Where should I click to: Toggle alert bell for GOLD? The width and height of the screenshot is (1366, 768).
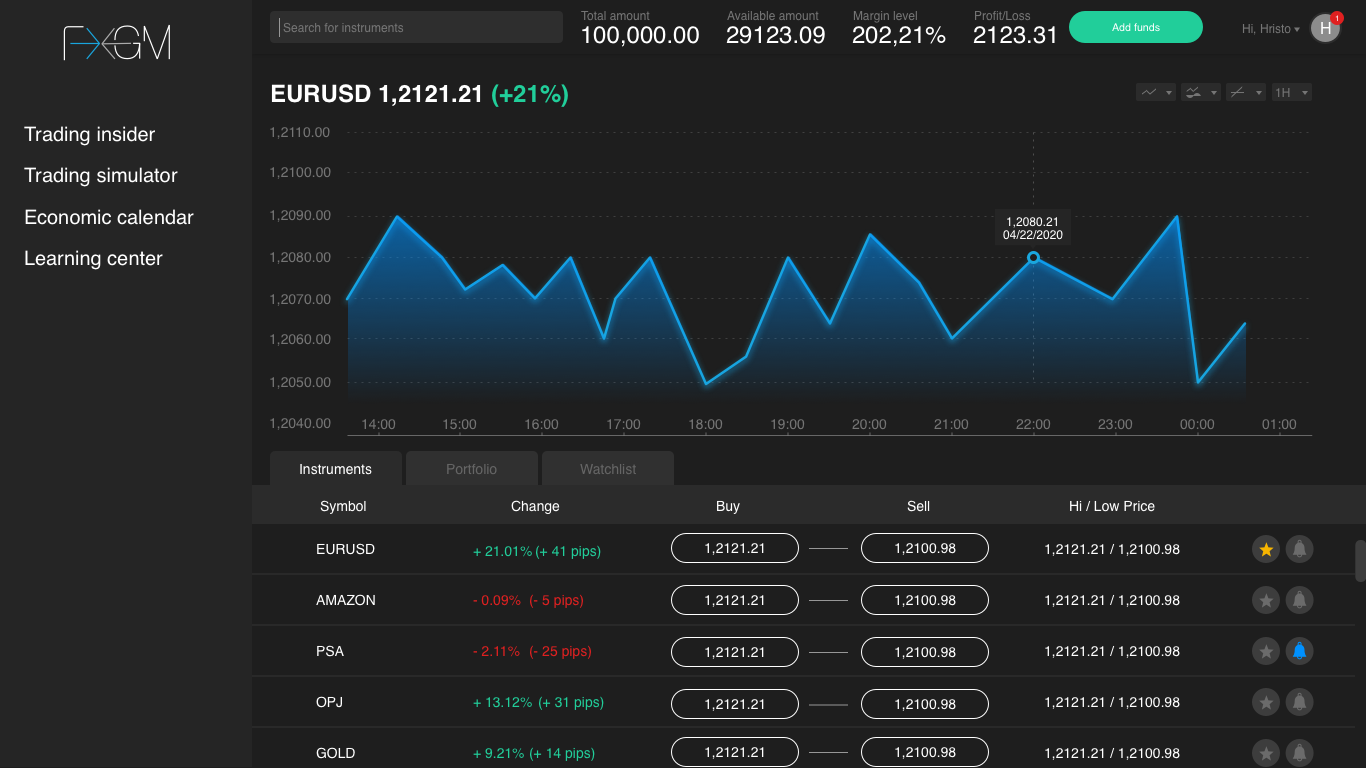point(1299,753)
